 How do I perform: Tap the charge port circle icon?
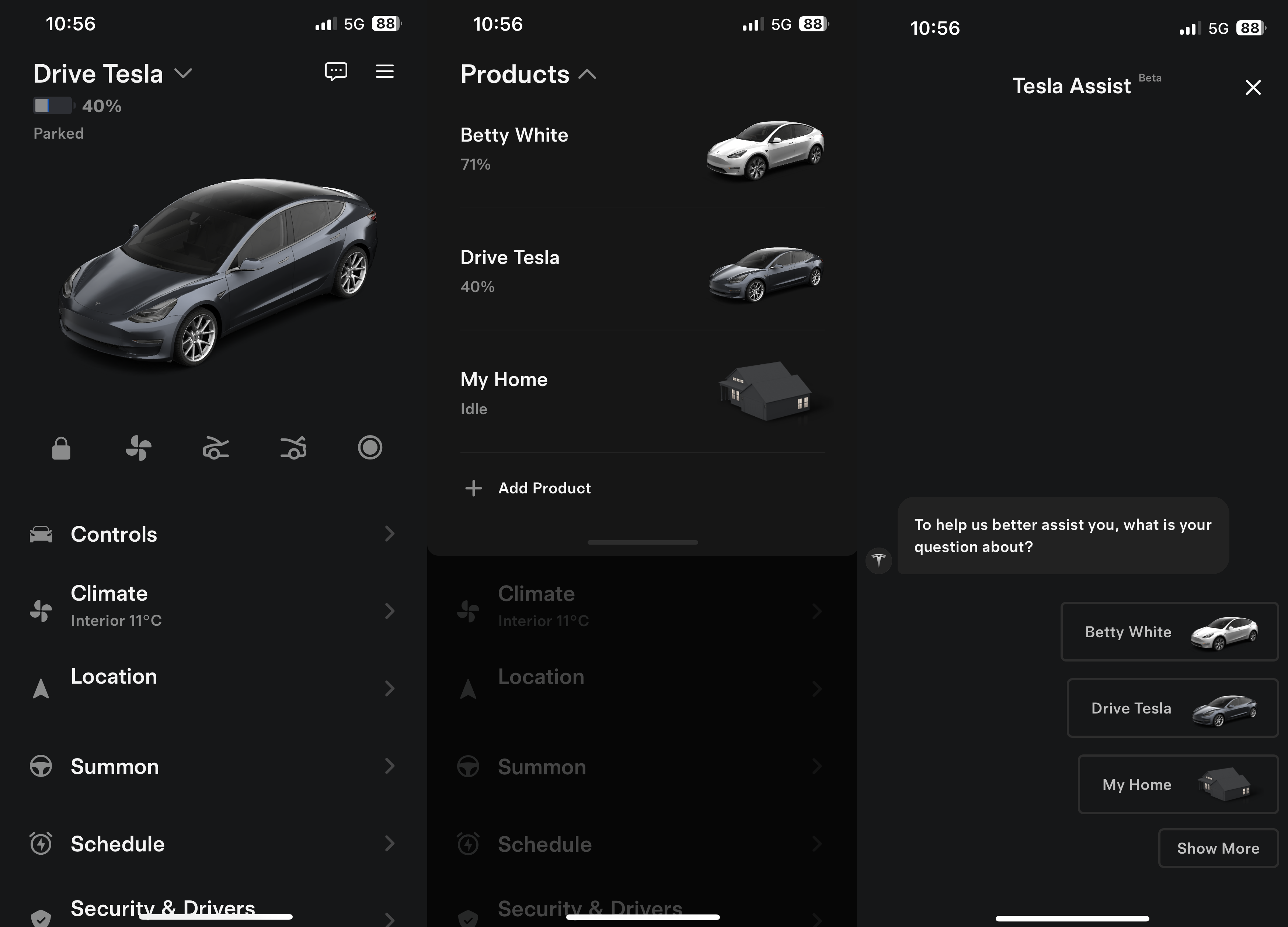tap(370, 448)
